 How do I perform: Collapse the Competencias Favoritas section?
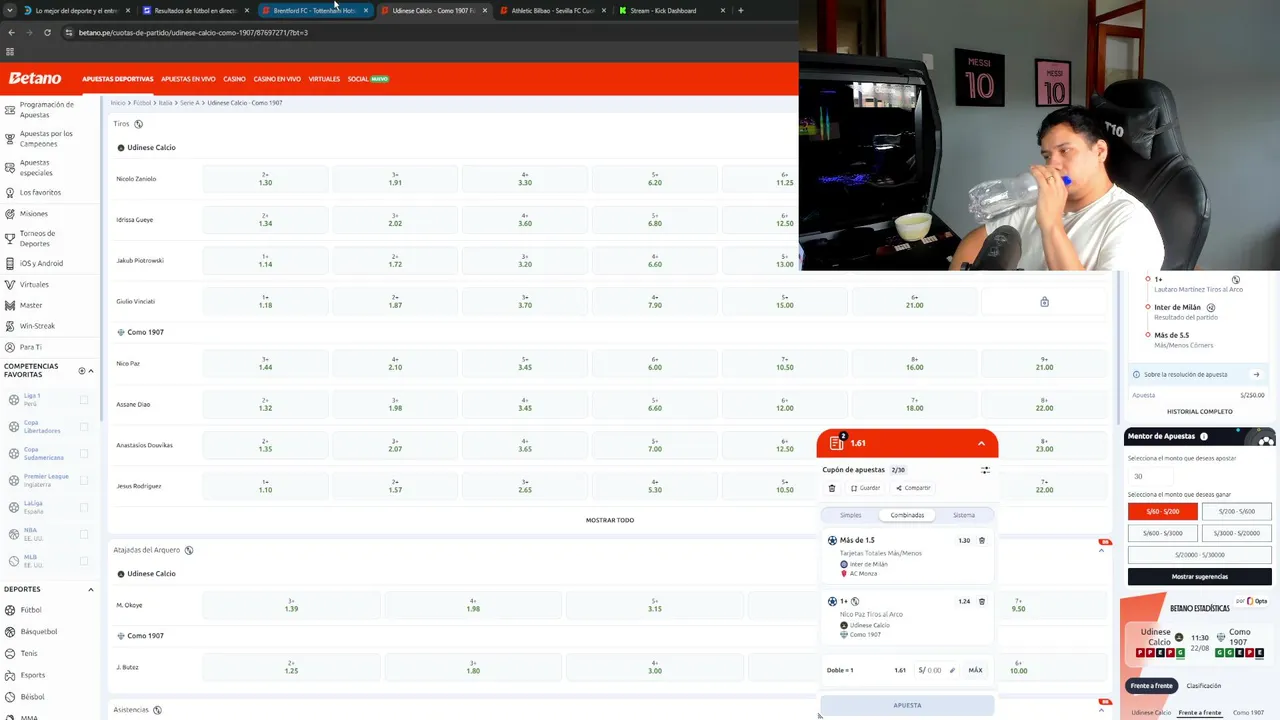(x=91, y=371)
